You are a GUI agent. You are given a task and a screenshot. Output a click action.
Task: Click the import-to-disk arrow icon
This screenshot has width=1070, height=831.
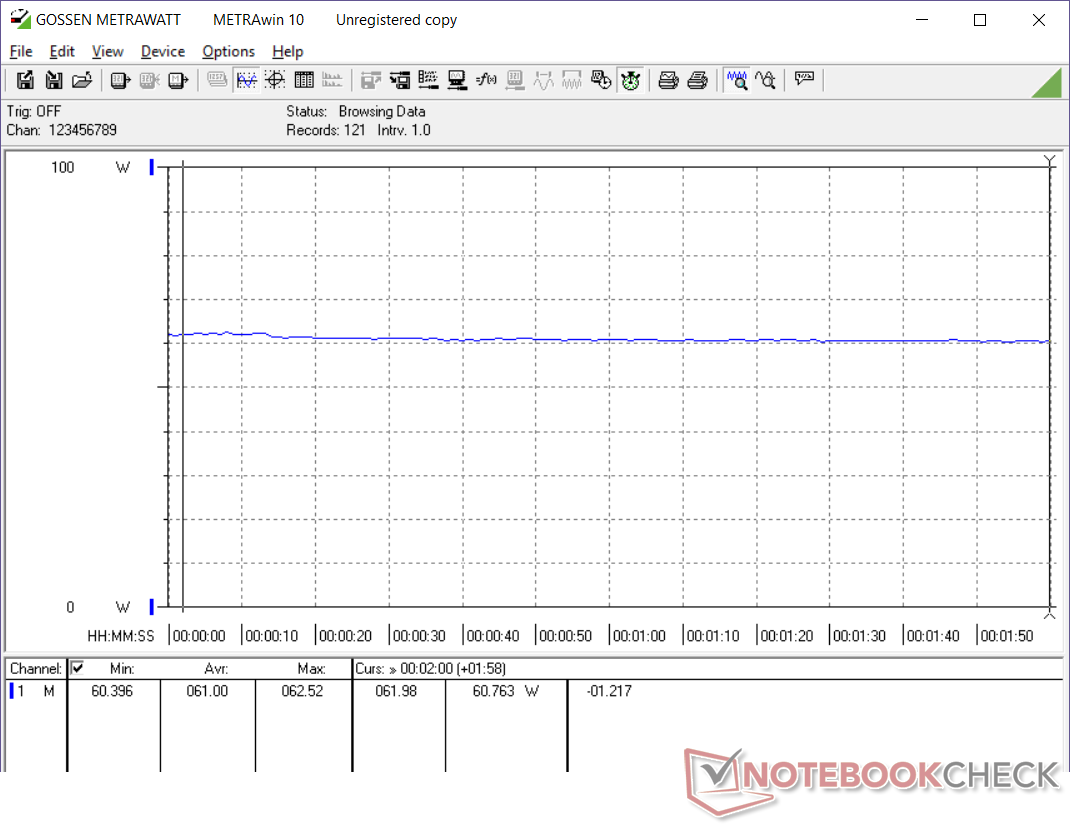point(400,81)
